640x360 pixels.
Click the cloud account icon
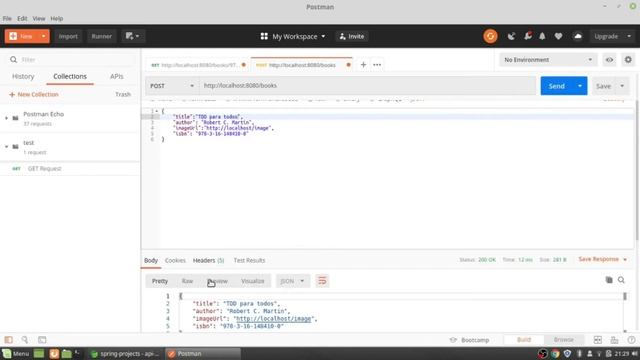(x=578, y=36)
